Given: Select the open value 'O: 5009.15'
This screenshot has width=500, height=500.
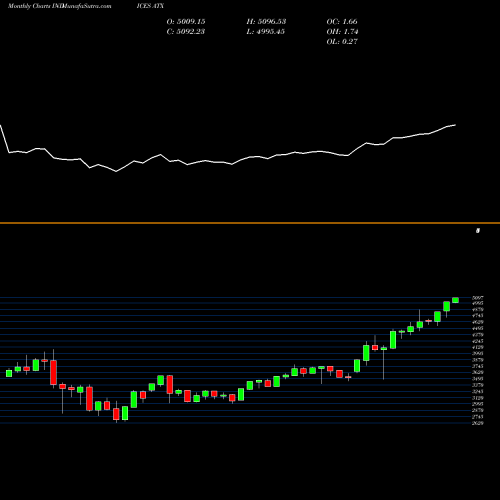Looking at the screenshot, I should 186,22.
